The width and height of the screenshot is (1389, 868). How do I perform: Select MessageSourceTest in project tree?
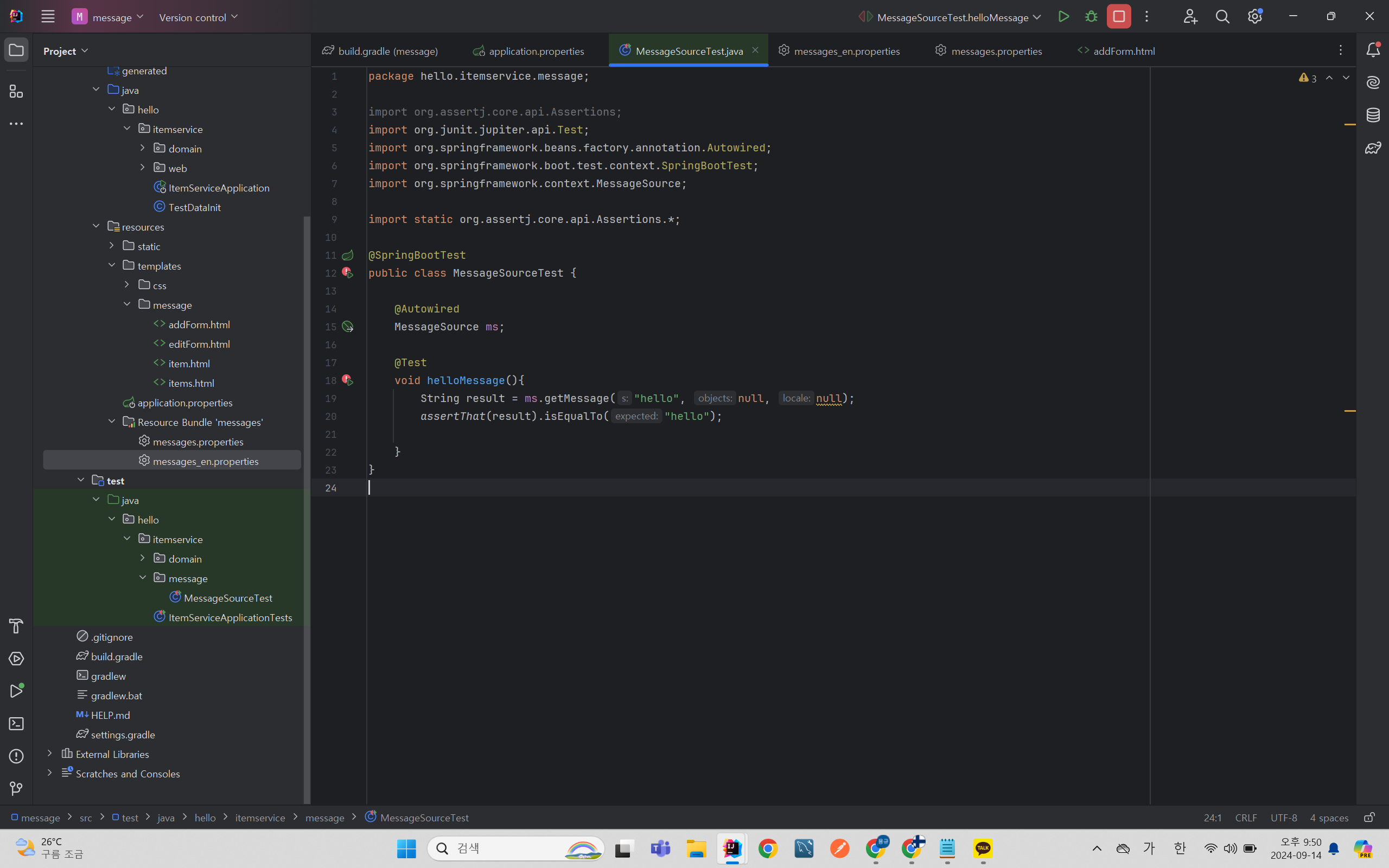(228, 598)
